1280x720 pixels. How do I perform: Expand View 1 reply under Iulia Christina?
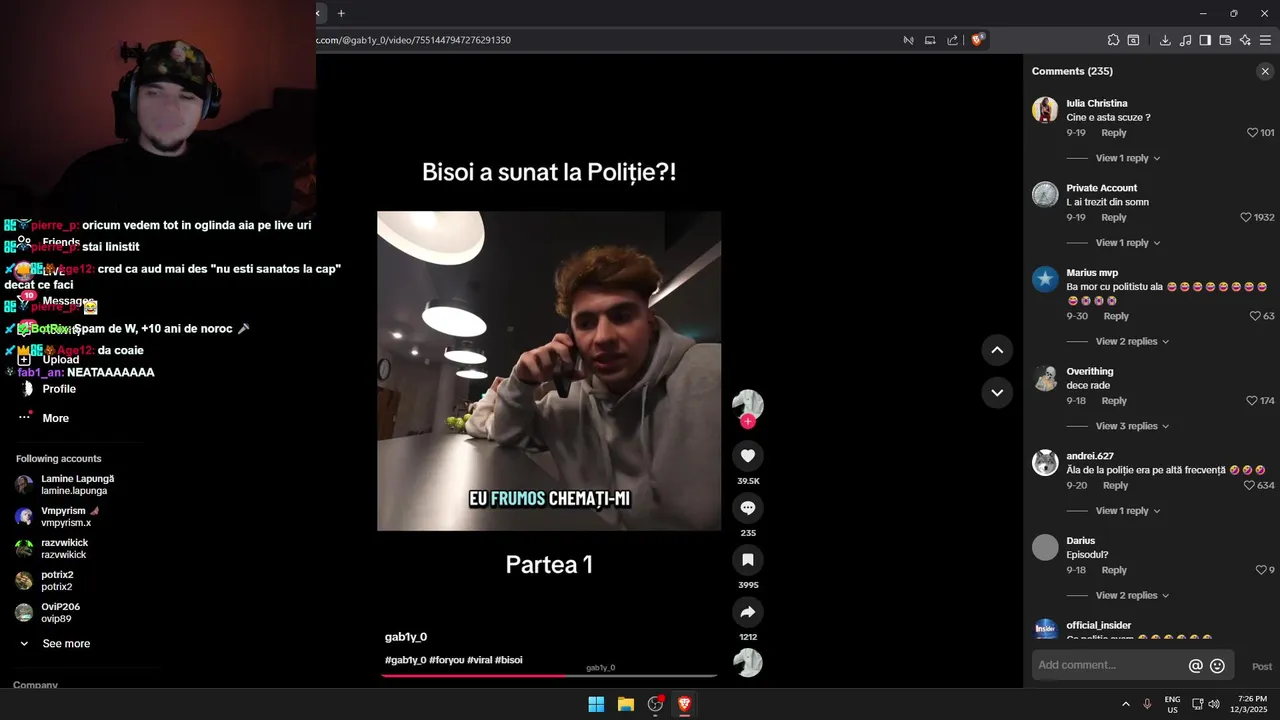point(1128,158)
